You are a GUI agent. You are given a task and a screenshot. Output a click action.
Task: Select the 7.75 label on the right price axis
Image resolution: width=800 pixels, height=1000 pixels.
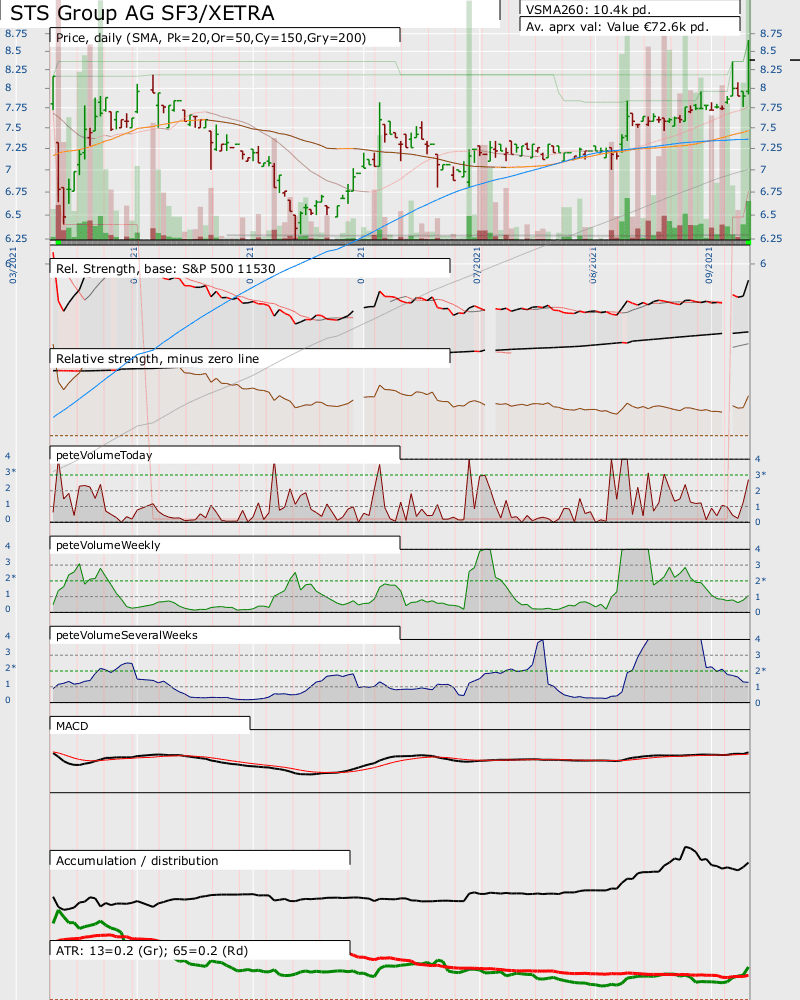771,107
